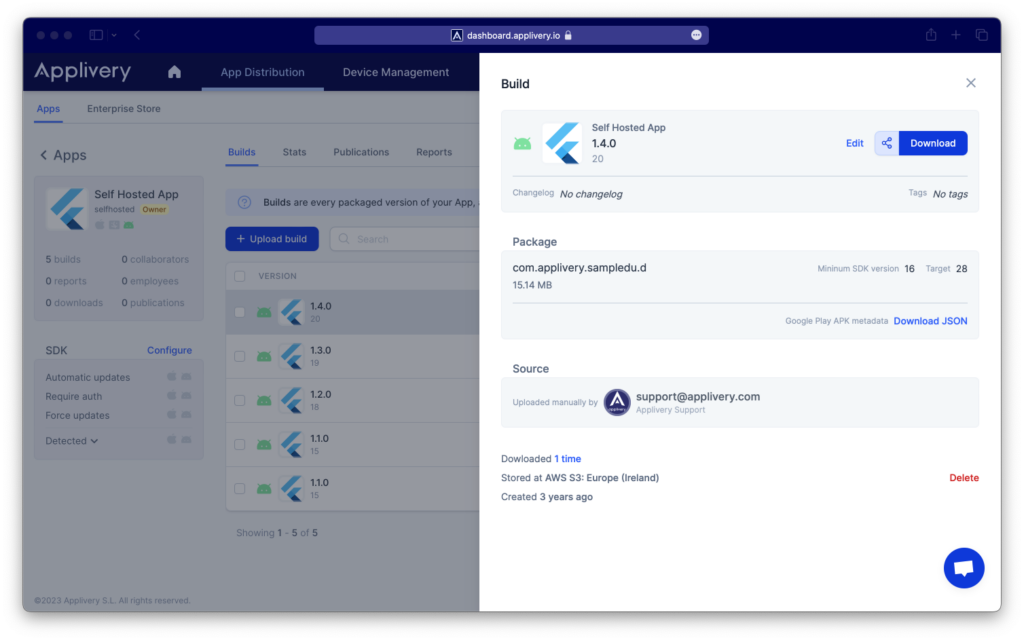
Task: Close the Build panel
Action: tap(970, 83)
